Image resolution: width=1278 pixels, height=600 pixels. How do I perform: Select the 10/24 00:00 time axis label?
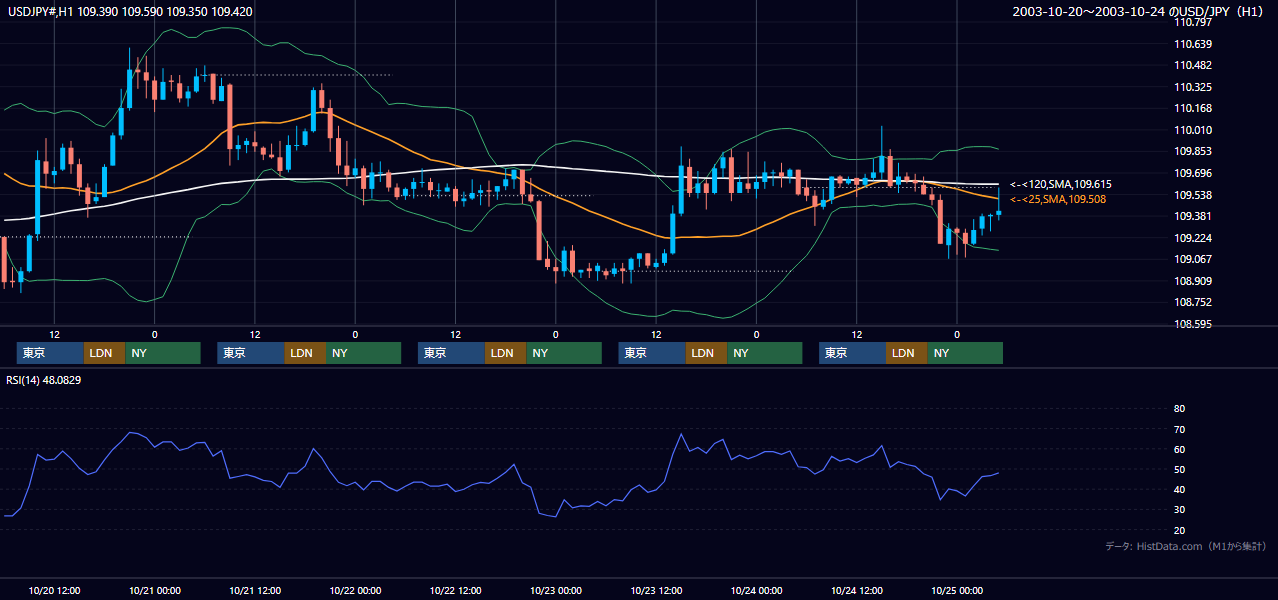click(x=757, y=590)
